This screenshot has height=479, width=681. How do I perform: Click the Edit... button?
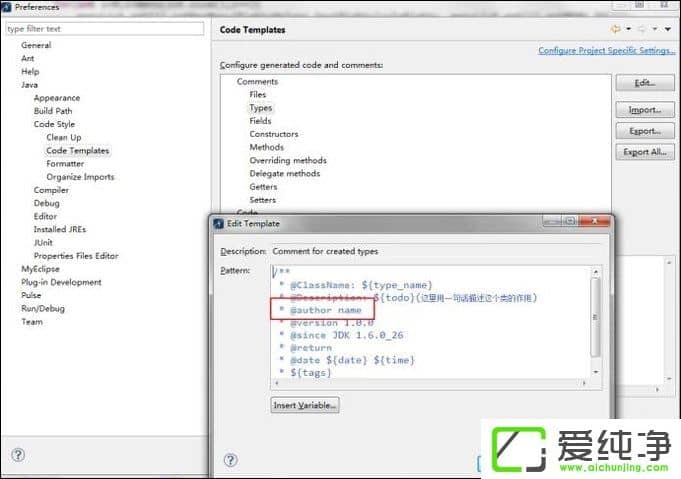point(645,83)
